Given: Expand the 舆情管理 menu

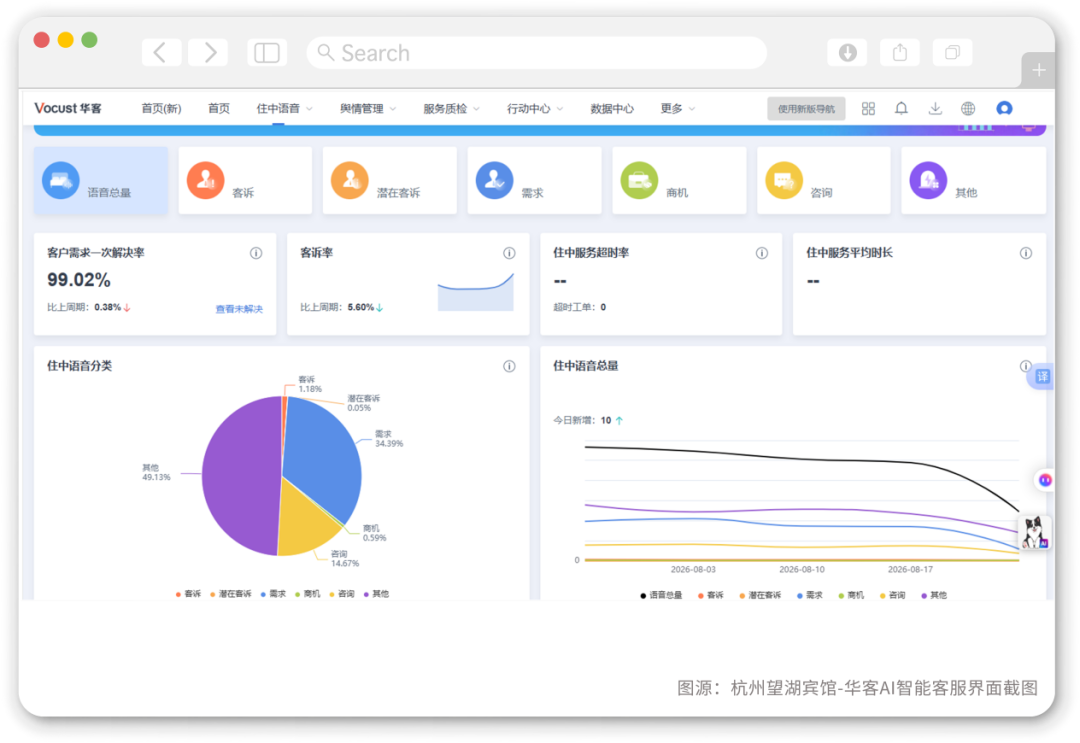Looking at the screenshot, I should click(x=367, y=108).
